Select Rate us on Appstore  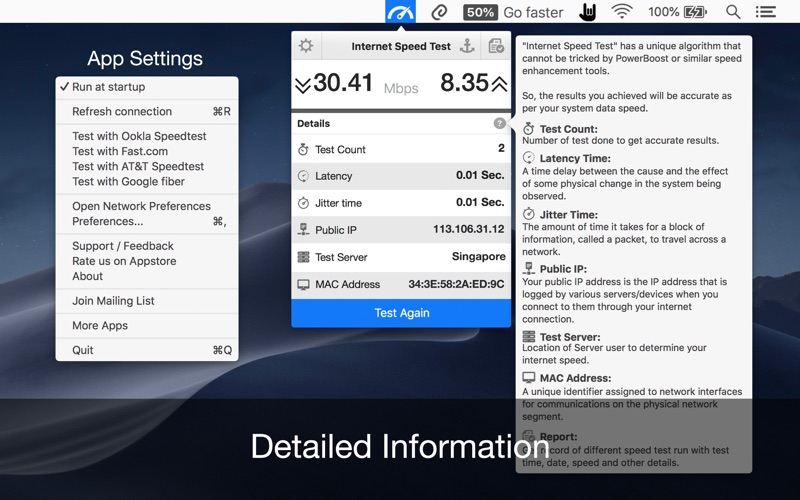click(x=147, y=261)
